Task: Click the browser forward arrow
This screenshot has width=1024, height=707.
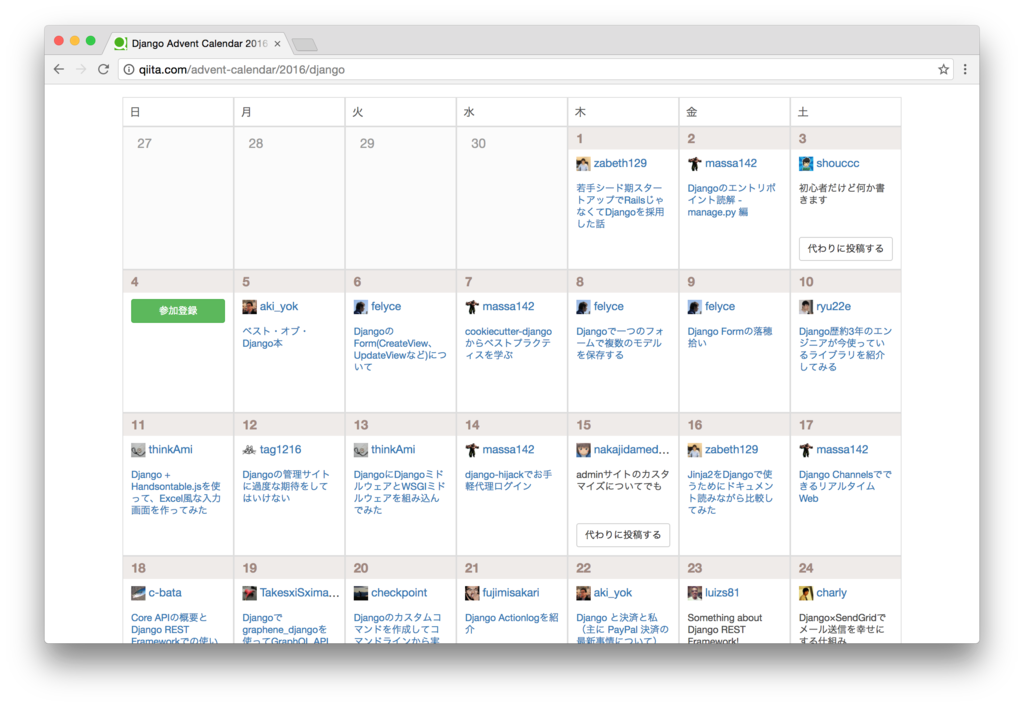Action: pos(81,69)
